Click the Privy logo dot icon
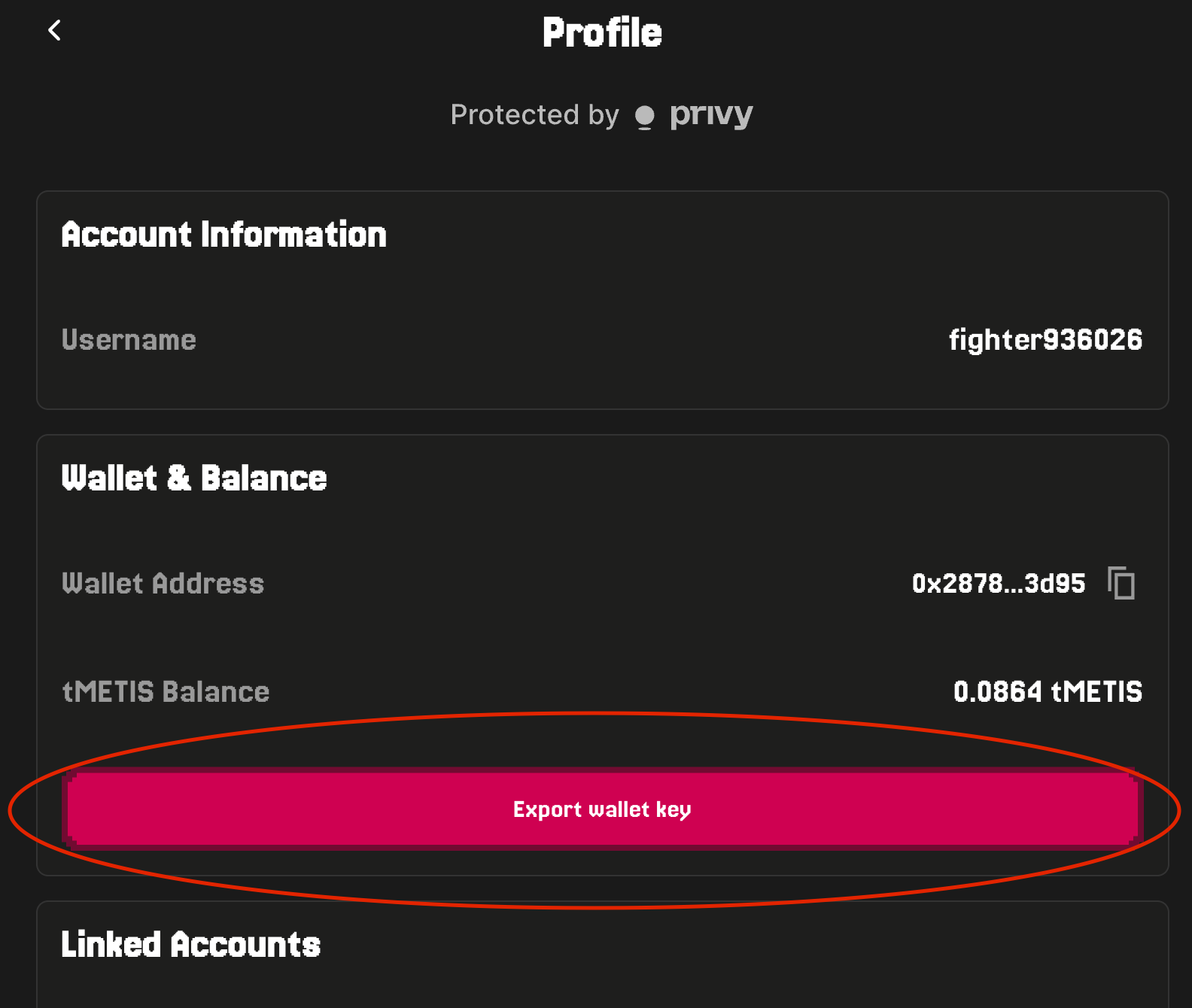Image resolution: width=1192 pixels, height=1008 pixels. (x=645, y=117)
